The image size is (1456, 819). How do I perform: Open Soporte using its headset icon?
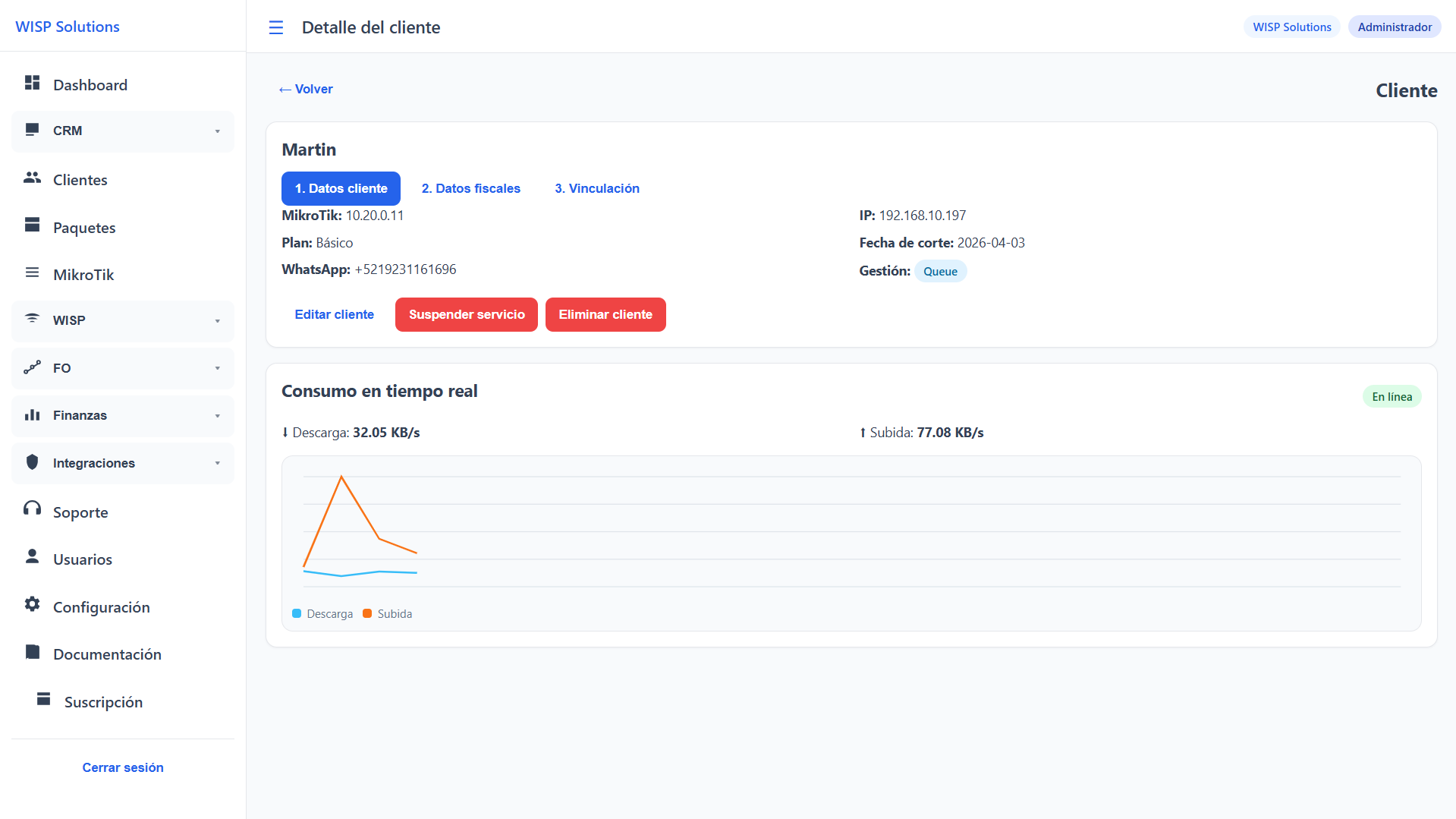click(x=32, y=510)
